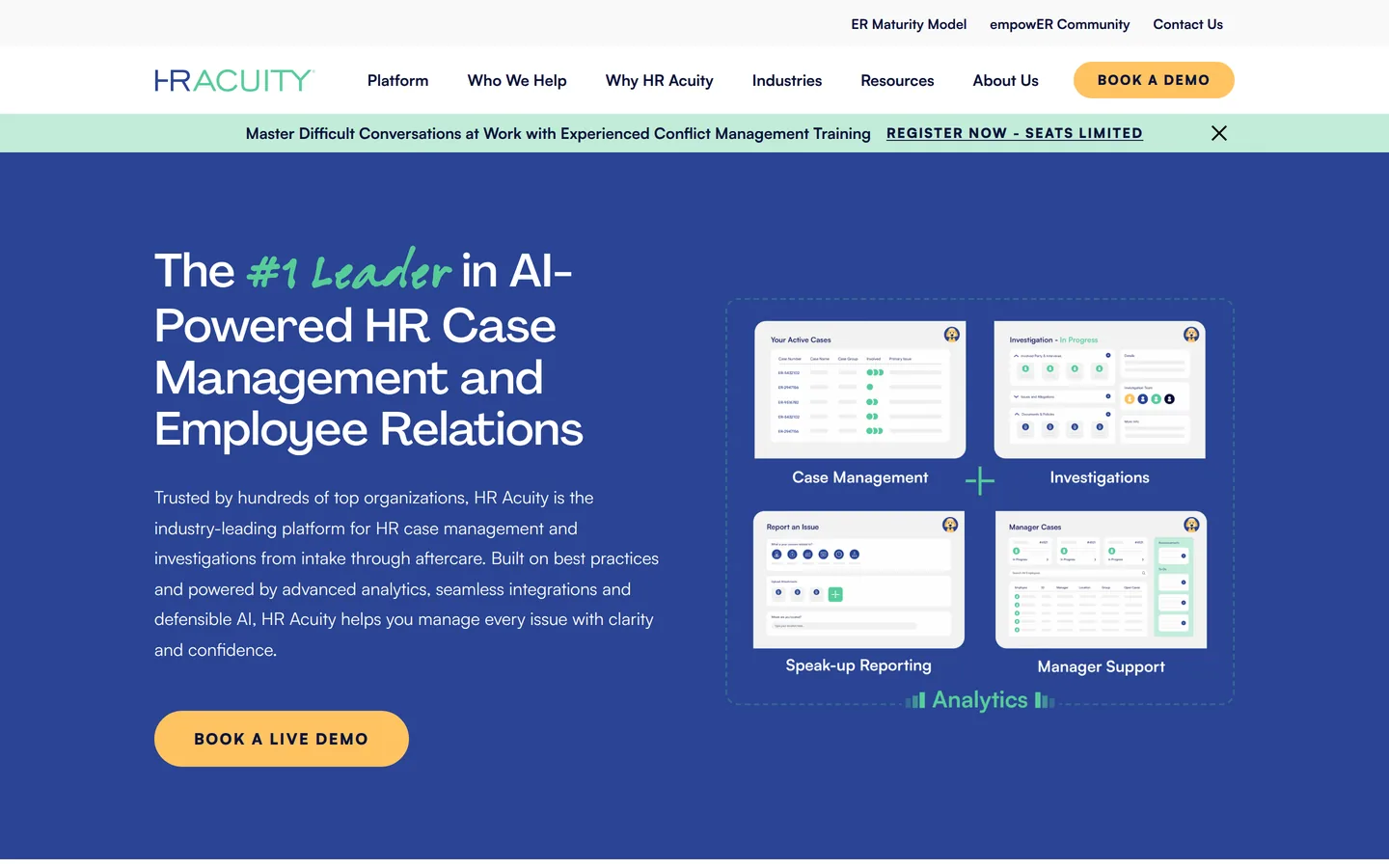Click the green plus icon between cards

[980, 480]
